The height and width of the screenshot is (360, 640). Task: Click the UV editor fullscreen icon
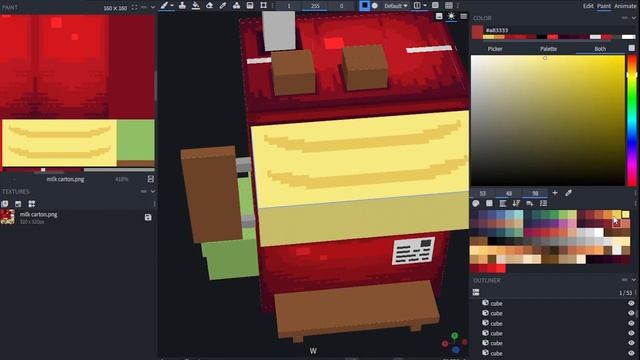tap(134, 7)
